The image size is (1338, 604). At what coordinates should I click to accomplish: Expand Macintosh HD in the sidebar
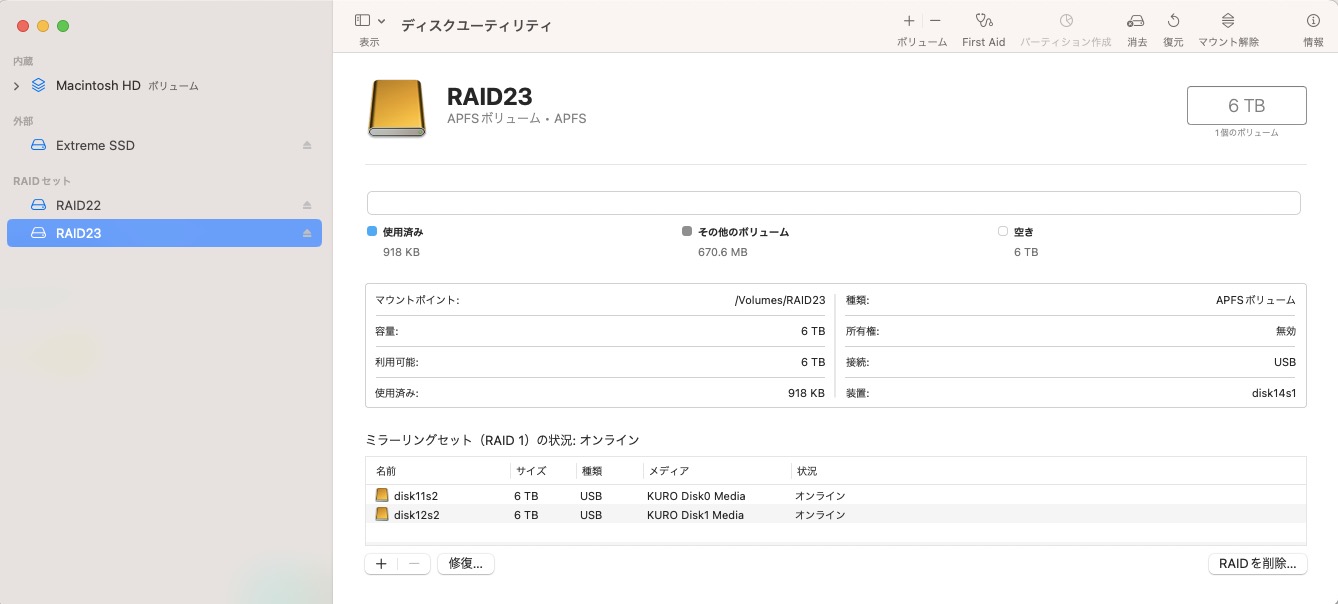[x=17, y=85]
